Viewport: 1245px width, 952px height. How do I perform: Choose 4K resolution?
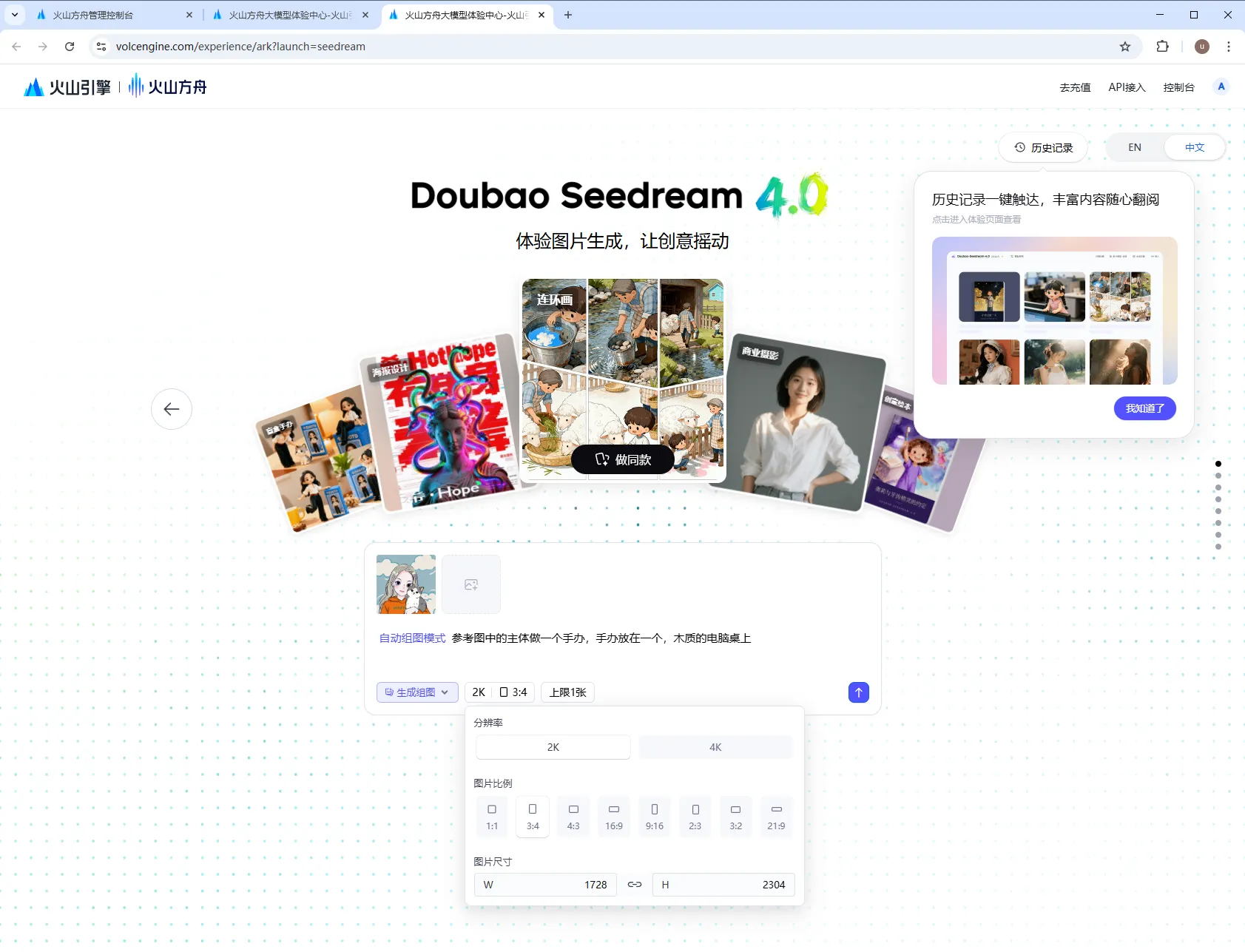coord(715,747)
